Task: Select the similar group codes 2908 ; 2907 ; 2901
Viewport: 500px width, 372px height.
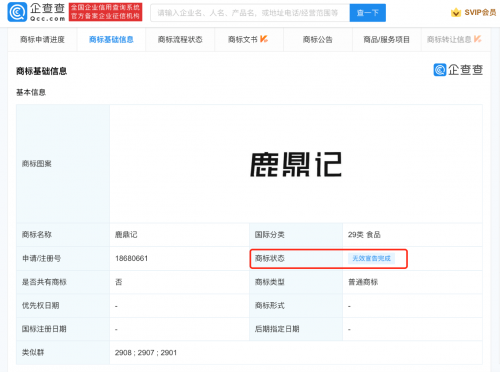Action: coord(146,353)
